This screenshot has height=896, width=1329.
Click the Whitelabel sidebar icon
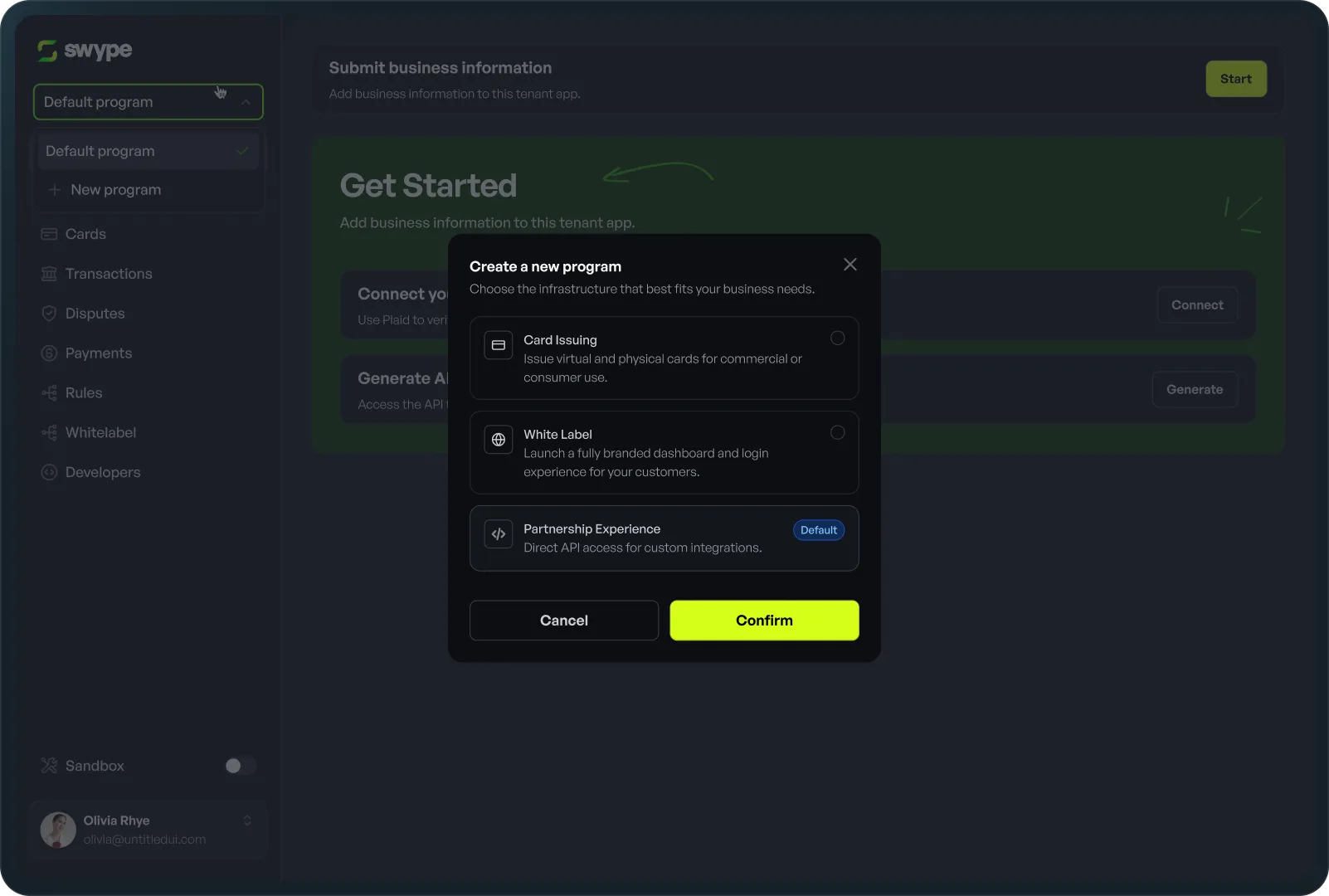49,433
